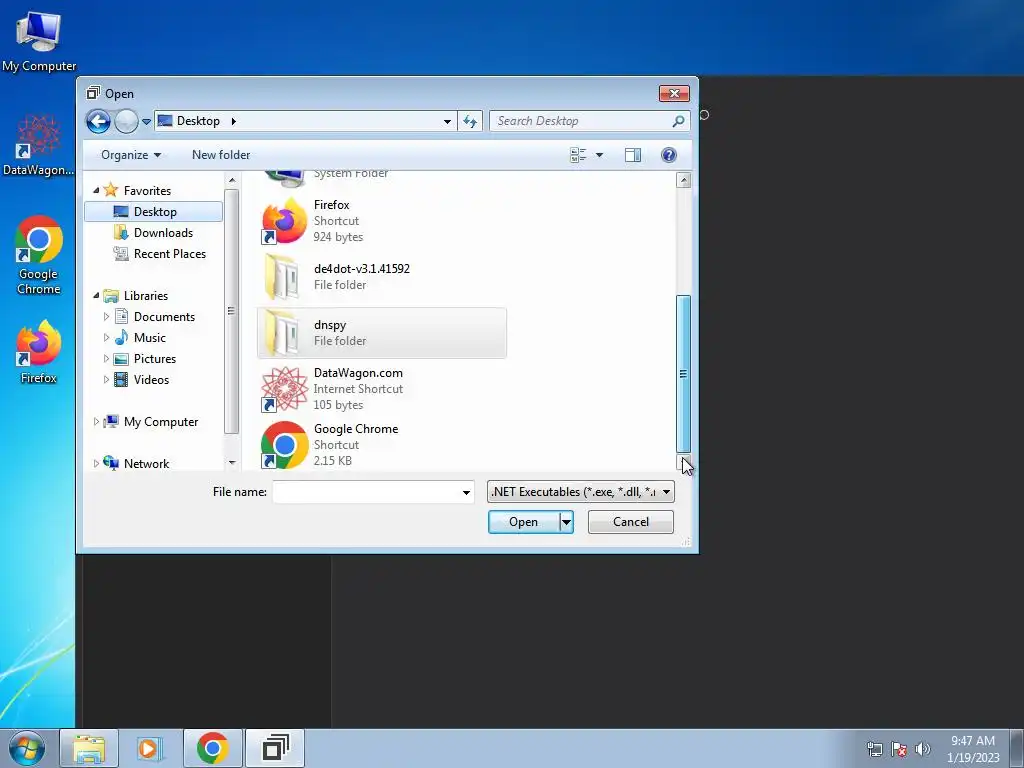Expand the breadcrumb arrow after Desktop
The width and height of the screenshot is (1024, 768).
point(233,121)
